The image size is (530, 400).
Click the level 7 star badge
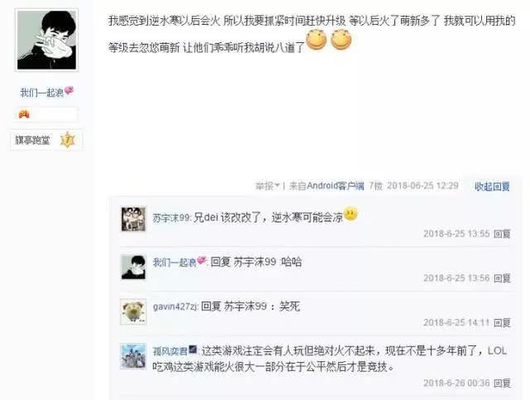(68, 140)
